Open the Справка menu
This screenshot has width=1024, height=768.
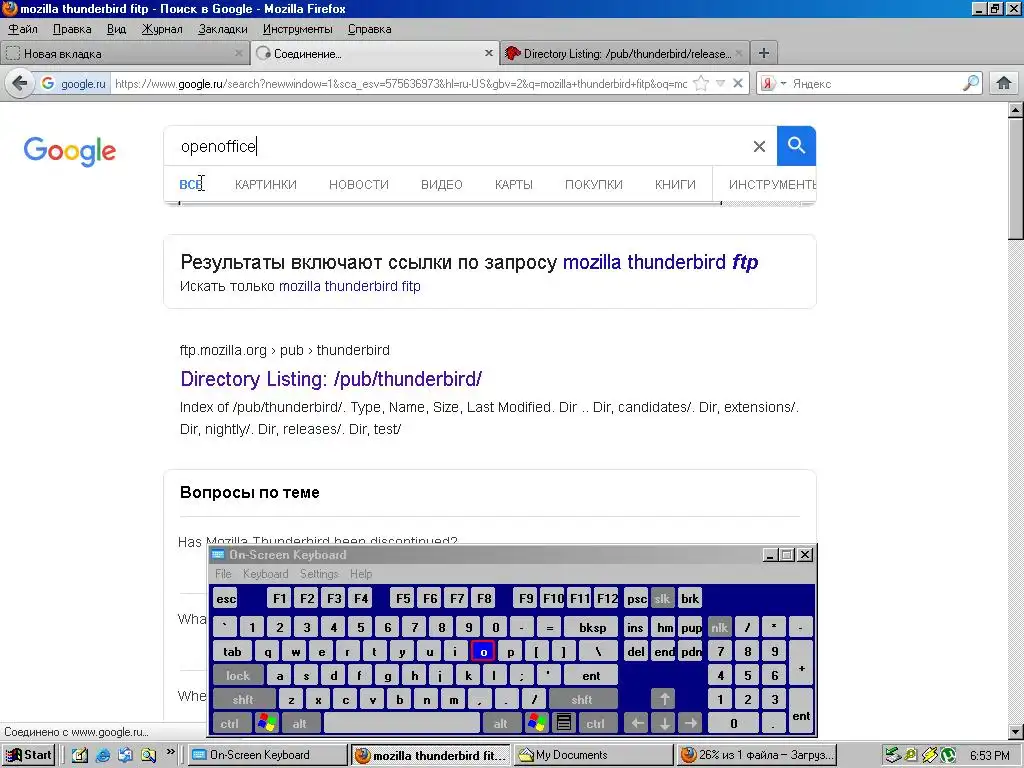point(370,29)
